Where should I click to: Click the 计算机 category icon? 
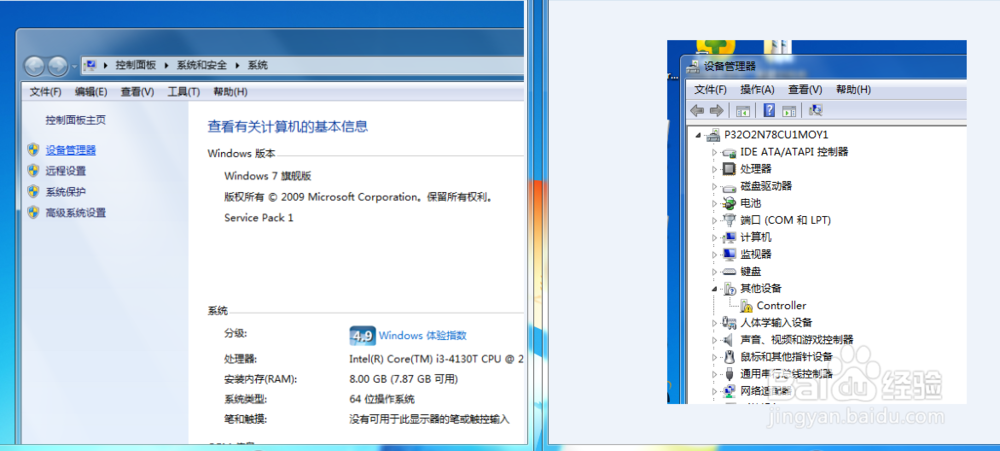[729, 237]
